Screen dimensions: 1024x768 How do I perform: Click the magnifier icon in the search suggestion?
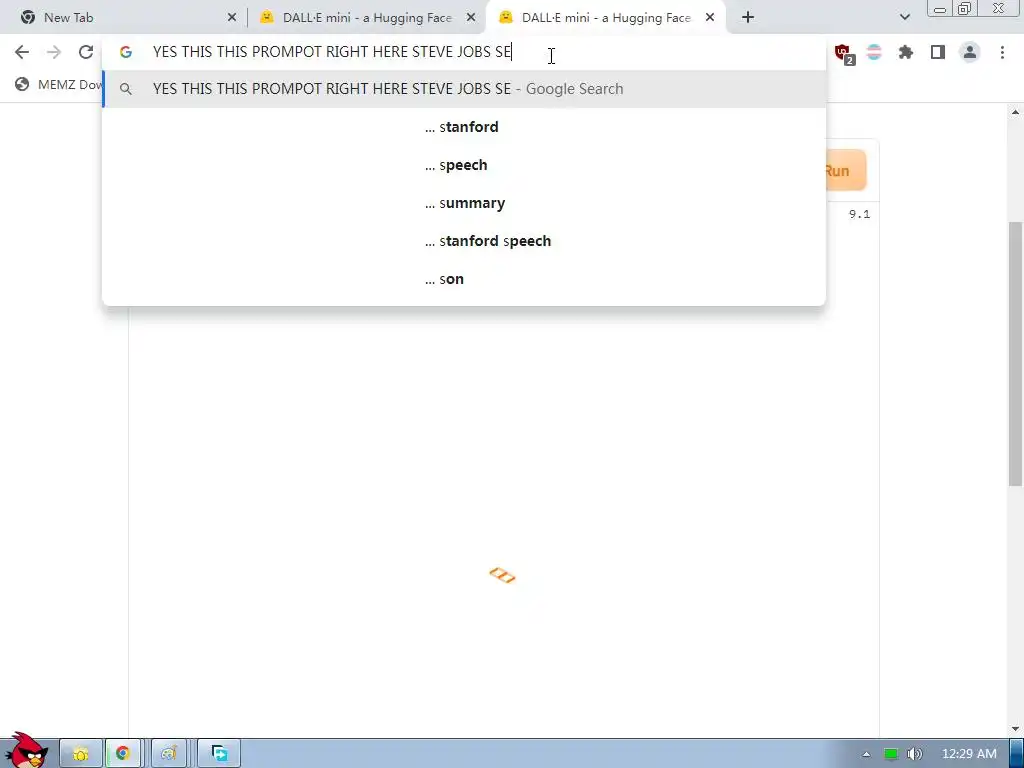[126, 89]
